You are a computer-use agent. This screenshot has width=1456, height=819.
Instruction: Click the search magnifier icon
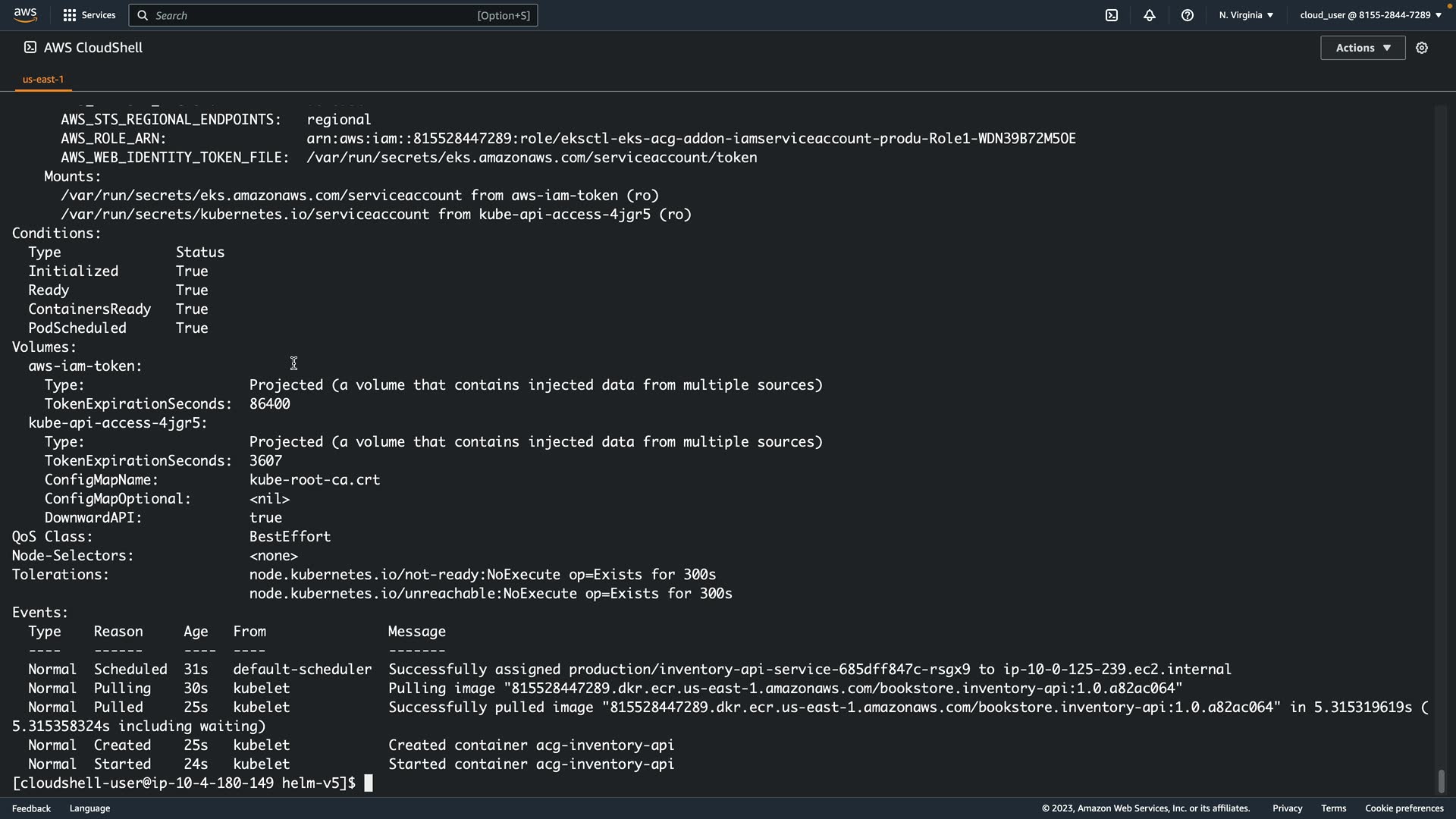pos(143,15)
